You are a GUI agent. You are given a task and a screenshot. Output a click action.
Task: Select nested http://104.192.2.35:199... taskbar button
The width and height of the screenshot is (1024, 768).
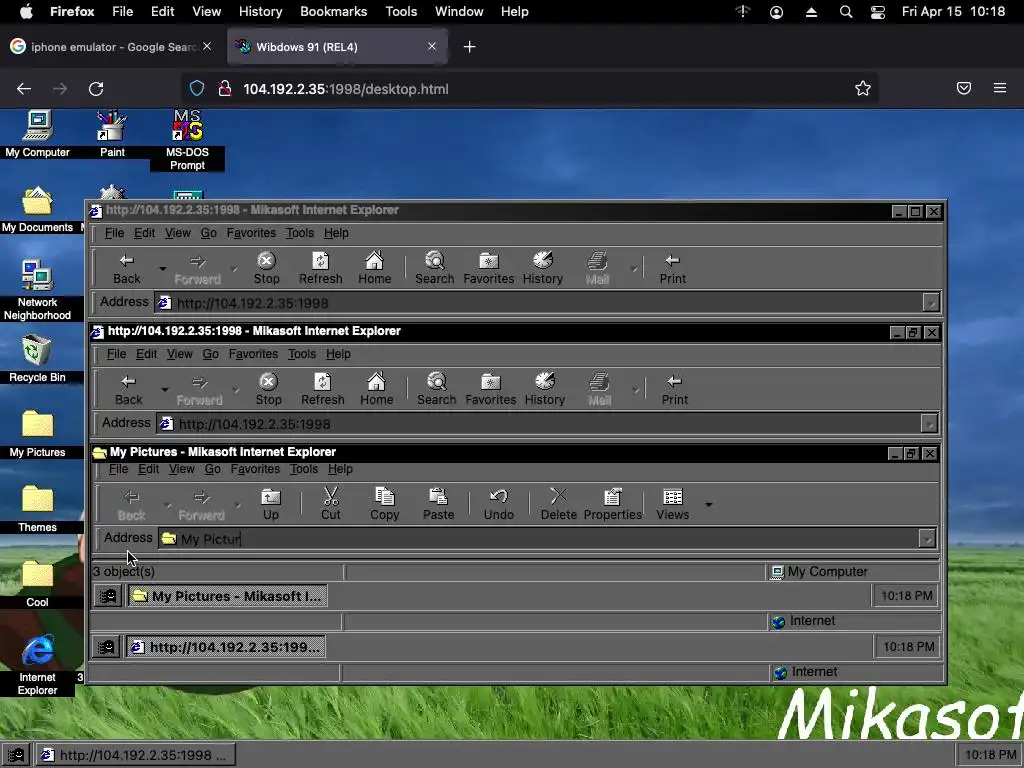225,647
